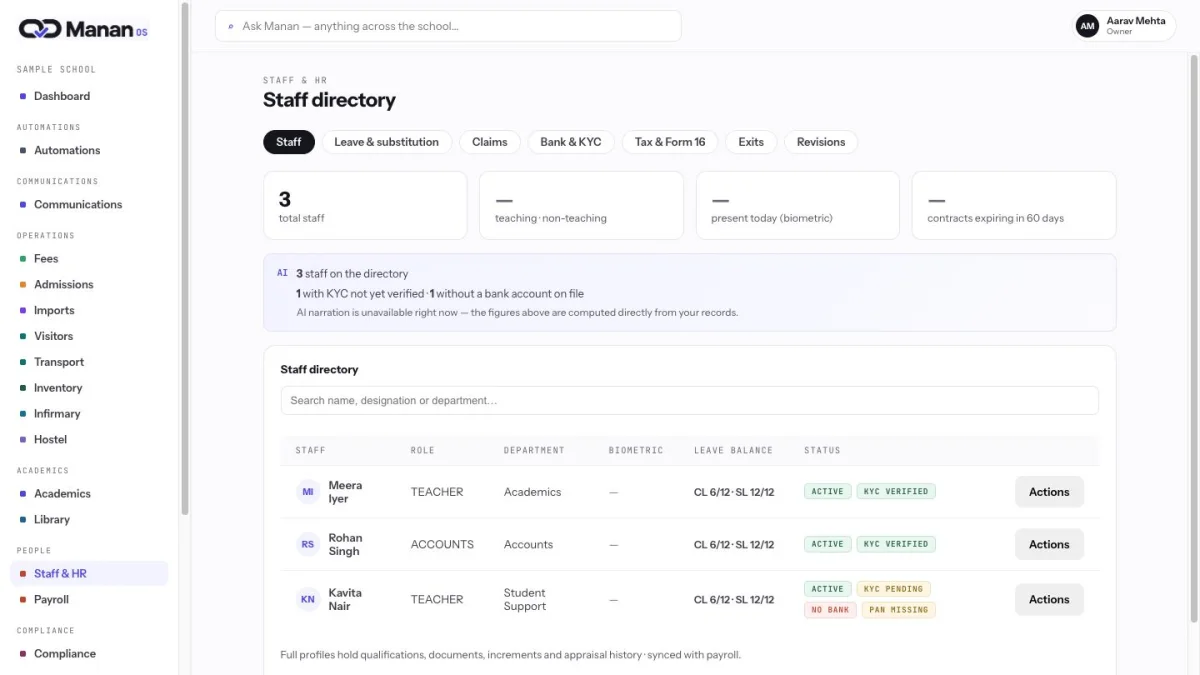Click the present today (biometric) card
Viewport: 1200px width, 675px height.
tap(797, 205)
